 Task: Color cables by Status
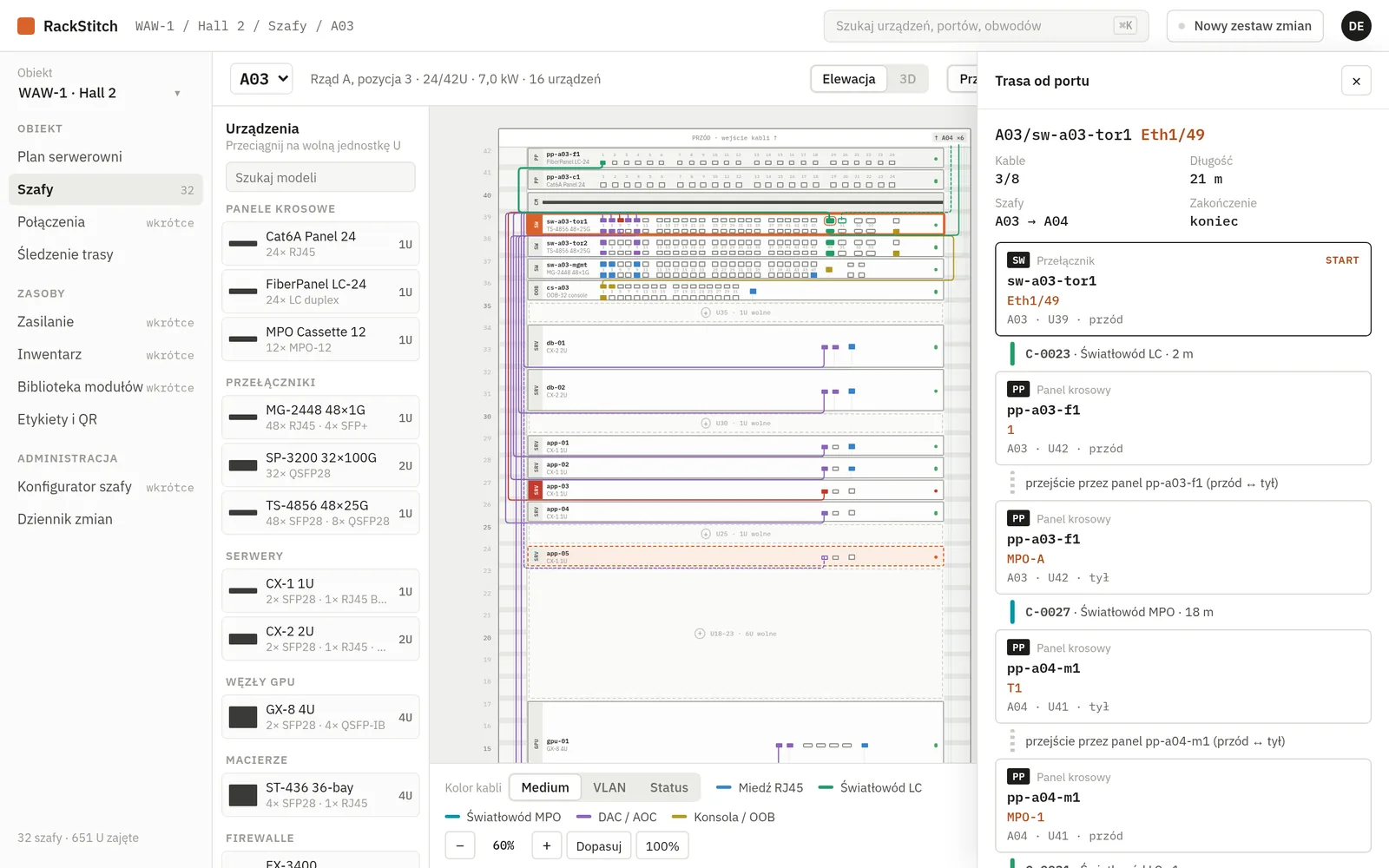[669, 787]
